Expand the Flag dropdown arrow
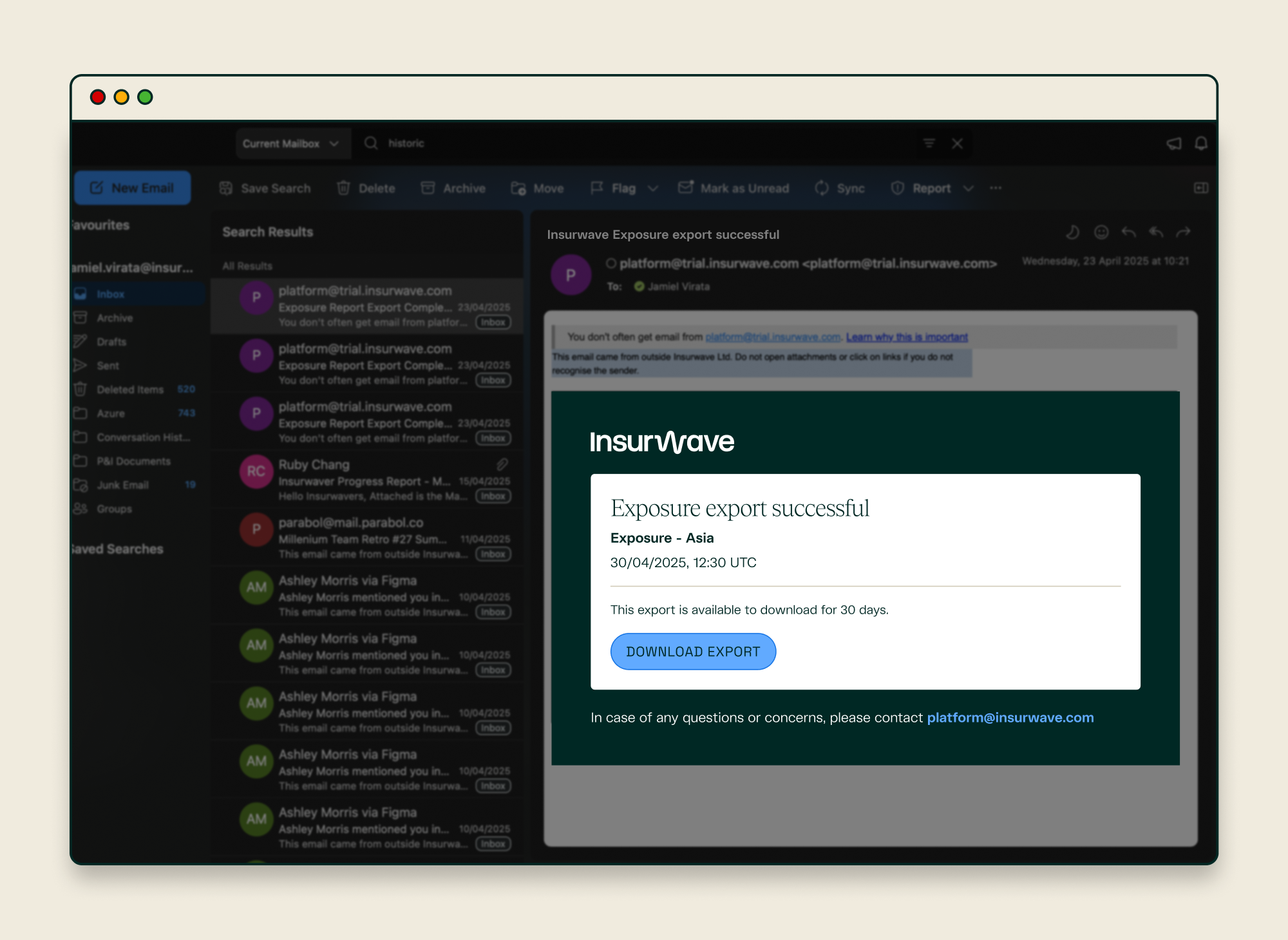 (653, 189)
